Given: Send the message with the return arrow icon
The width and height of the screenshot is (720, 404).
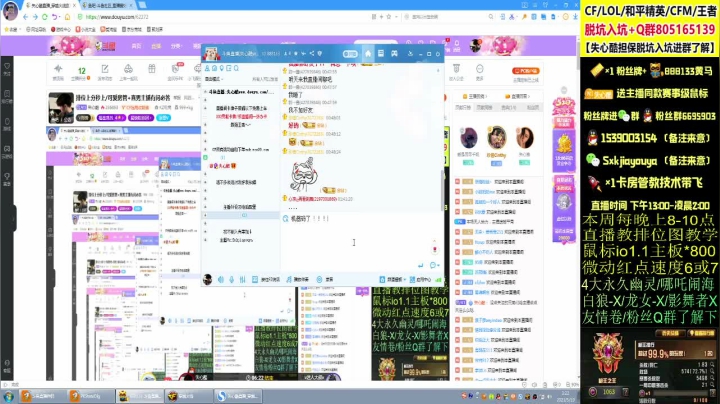Looking at the screenshot, I should [x=421, y=265].
